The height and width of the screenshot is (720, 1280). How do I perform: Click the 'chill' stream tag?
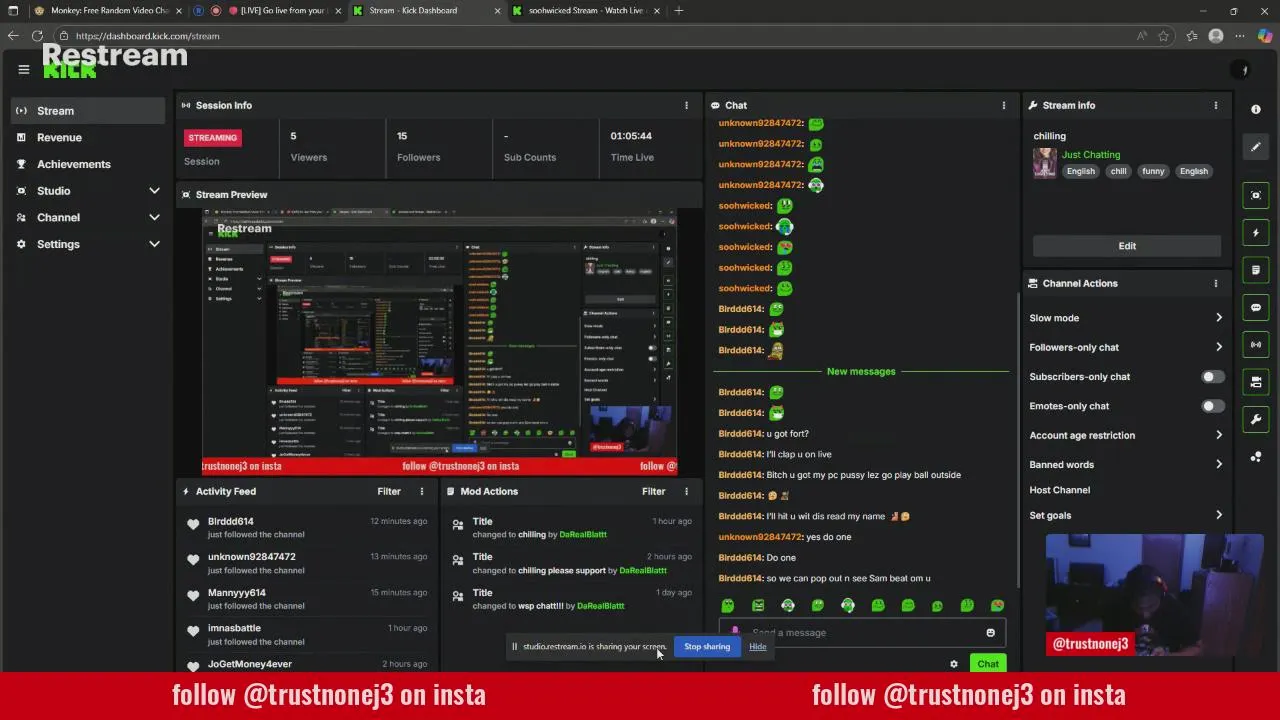click(1118, 171)
